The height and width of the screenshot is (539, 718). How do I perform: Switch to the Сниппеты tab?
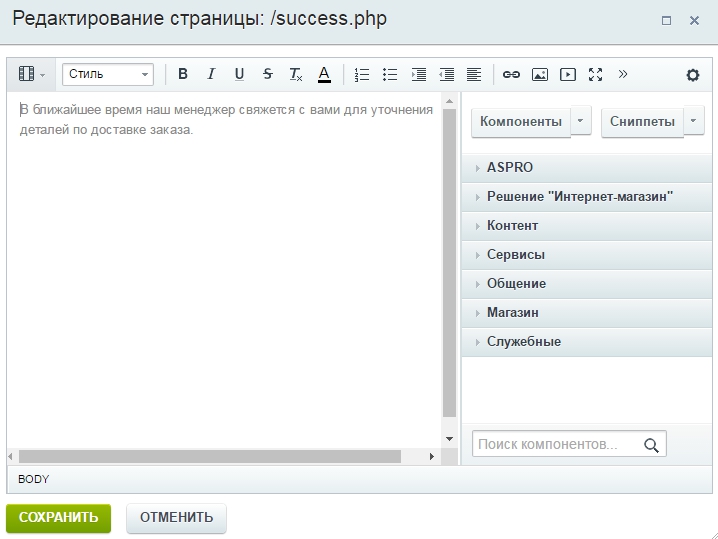(642, 122)
